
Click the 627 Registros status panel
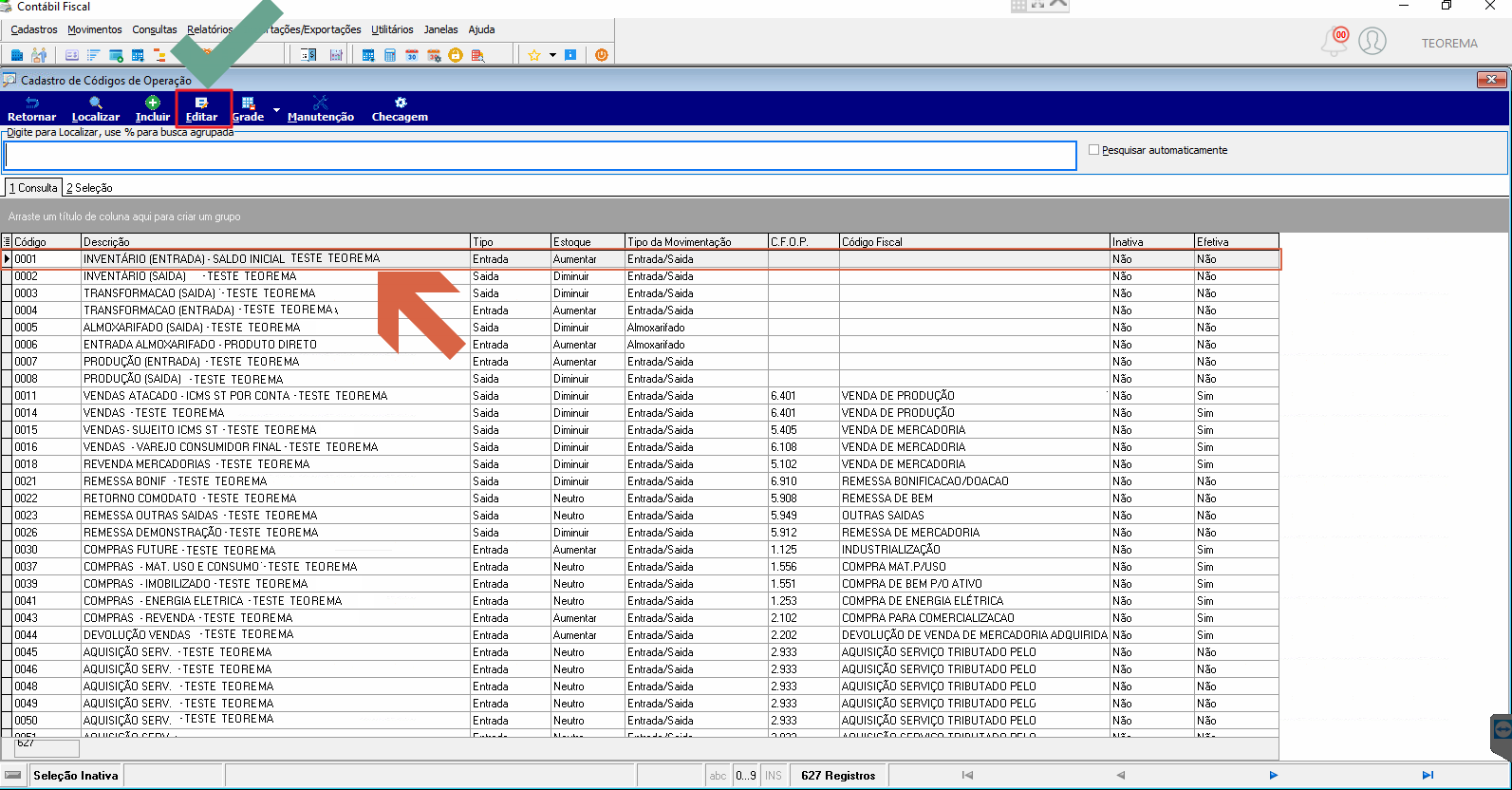[838, 776]
